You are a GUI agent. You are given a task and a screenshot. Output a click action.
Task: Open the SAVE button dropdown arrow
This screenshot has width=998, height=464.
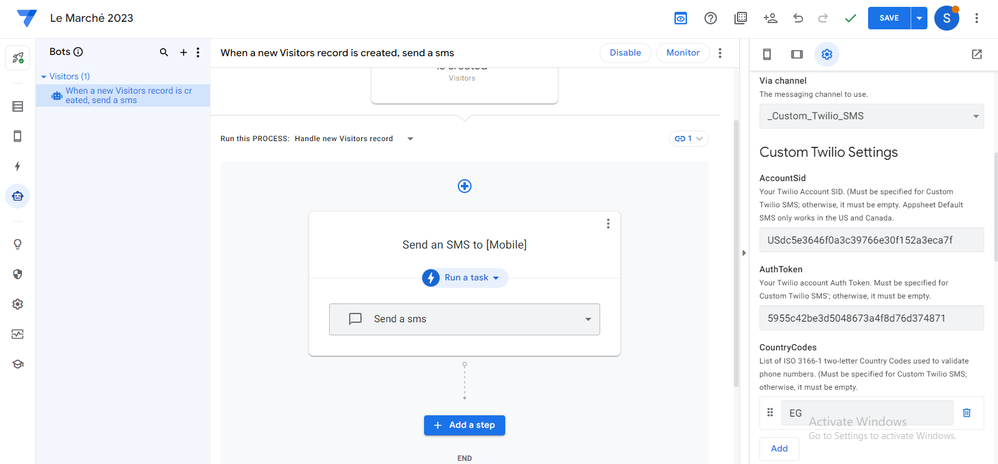[x=919, y=18]
